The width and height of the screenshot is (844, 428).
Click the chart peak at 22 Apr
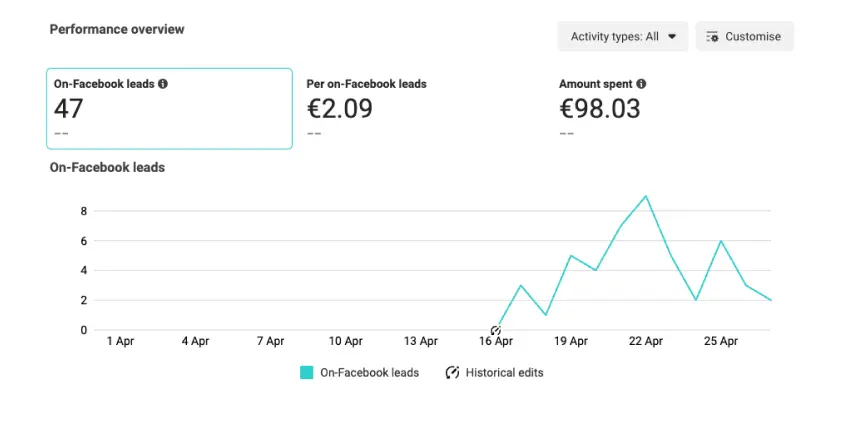tap(647, 196)
